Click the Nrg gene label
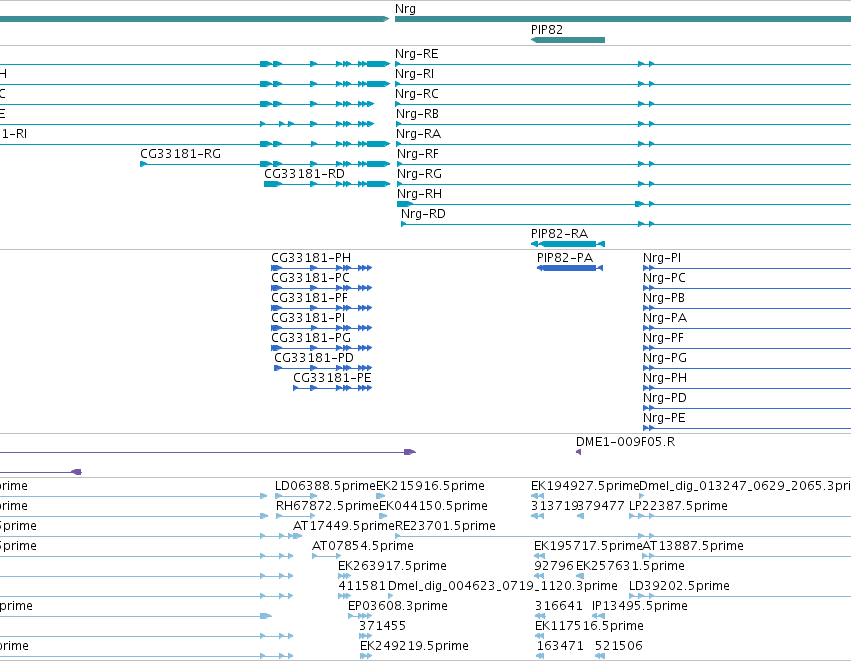Image resolution: width=851 pixels, height=661 pixels. click(405, 9)
